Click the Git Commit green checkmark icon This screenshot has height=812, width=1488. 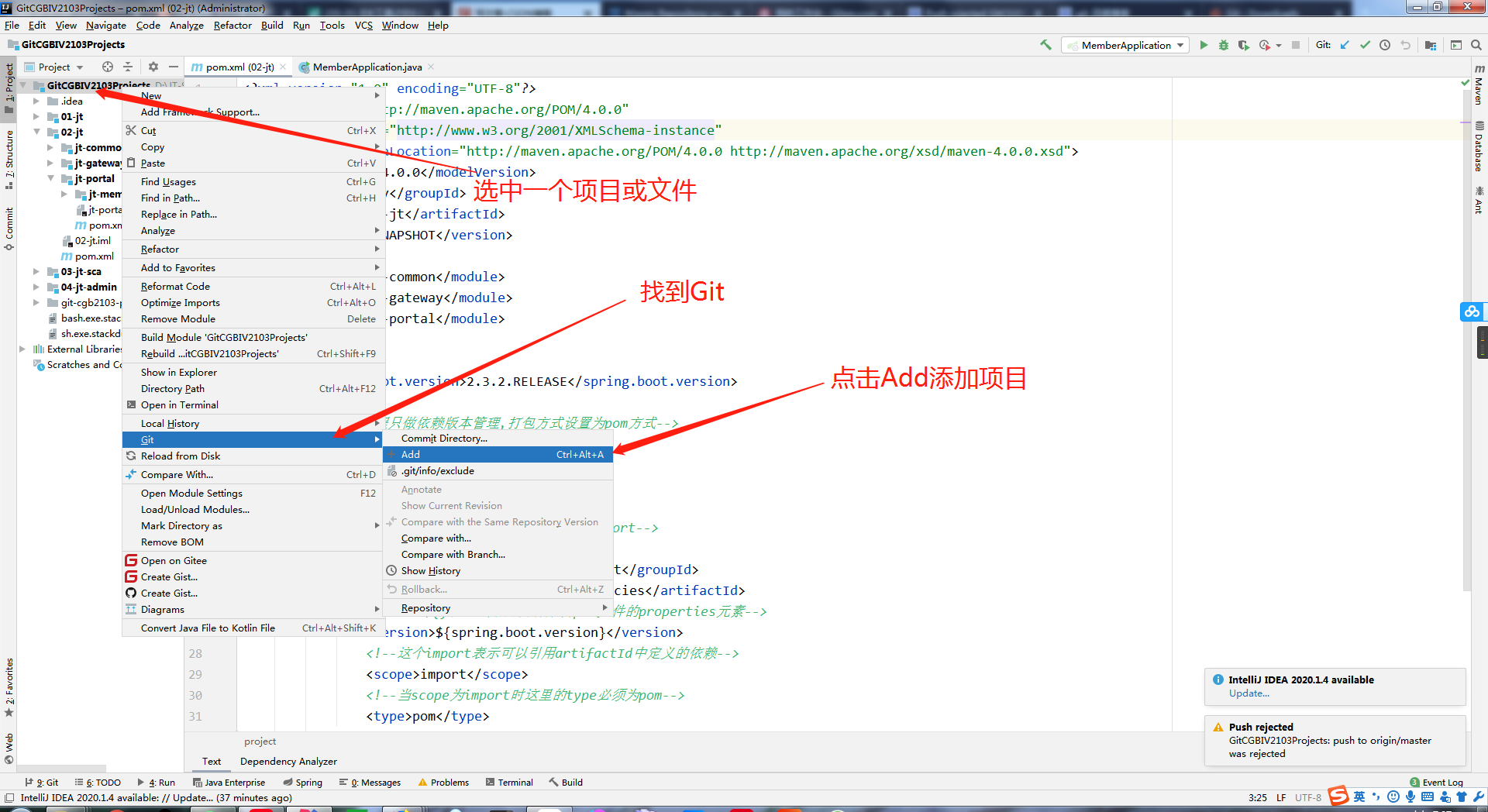pos(1365,45)
